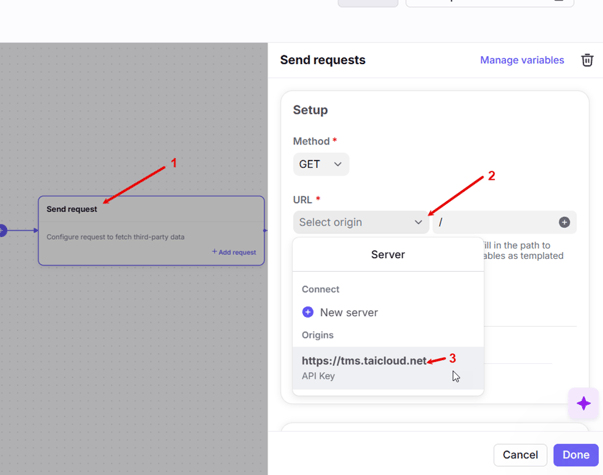The width and height of the screenshot is (603, 475).
Task: Choose New server in Connect section
Action: coord(348,312)
